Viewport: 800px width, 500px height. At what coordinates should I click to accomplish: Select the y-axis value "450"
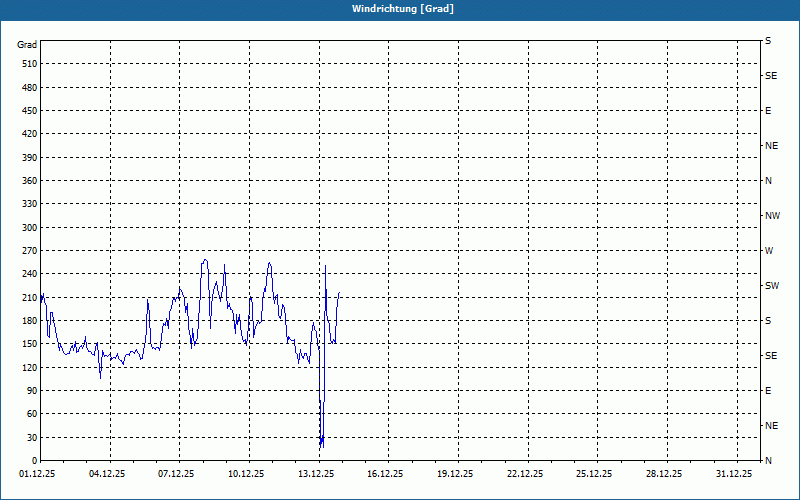[30, 111]
